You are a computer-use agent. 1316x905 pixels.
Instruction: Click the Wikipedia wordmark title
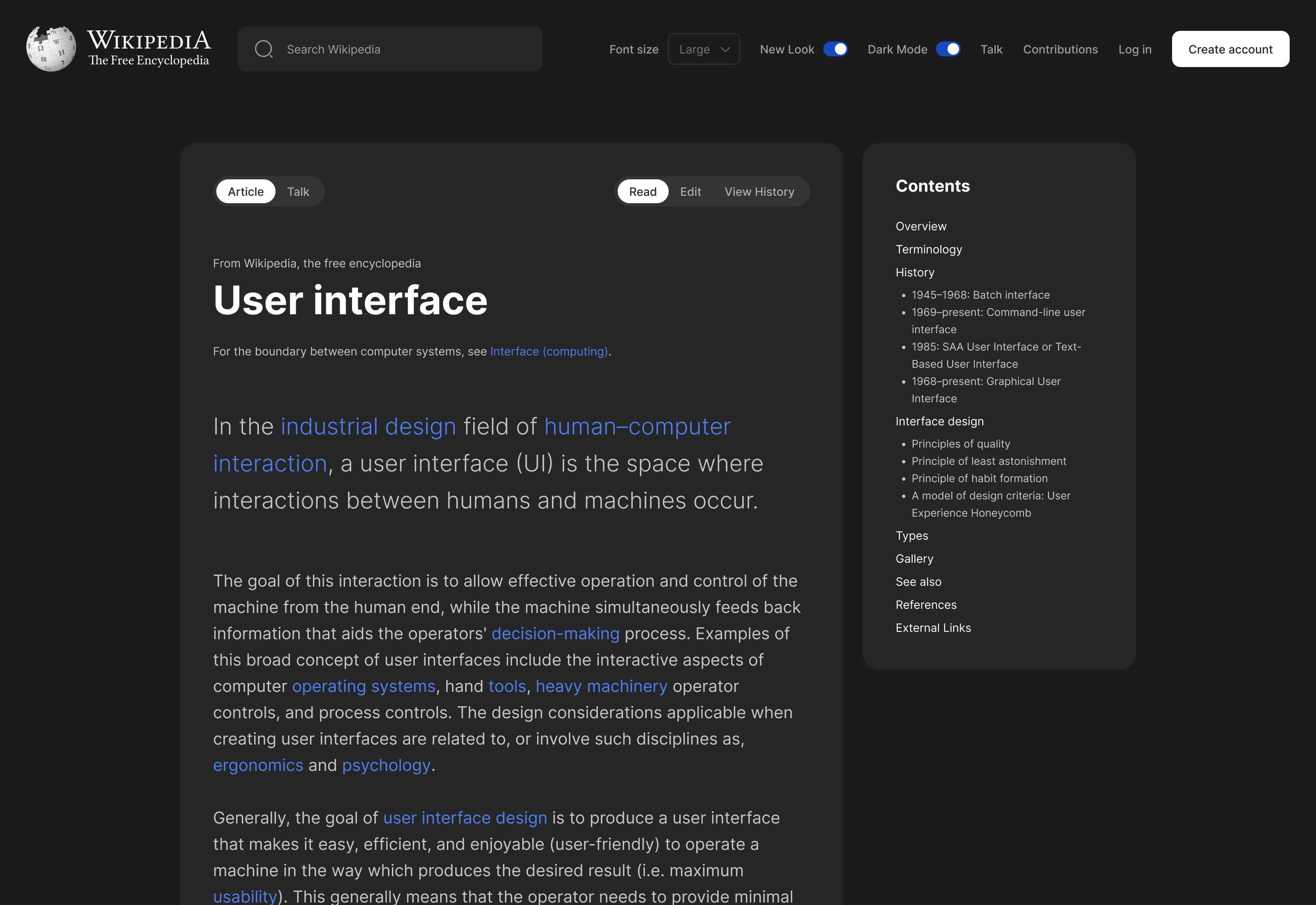[x=149, y=41]
